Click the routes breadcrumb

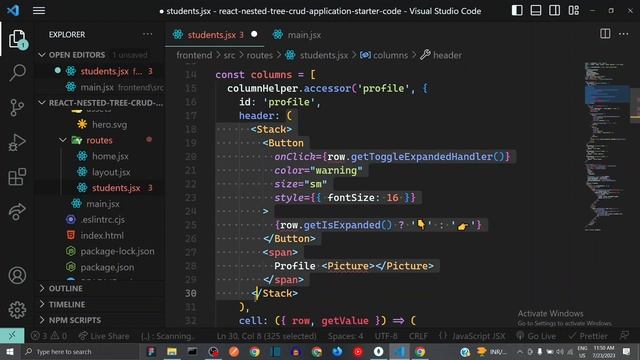(x=260, y=55)
